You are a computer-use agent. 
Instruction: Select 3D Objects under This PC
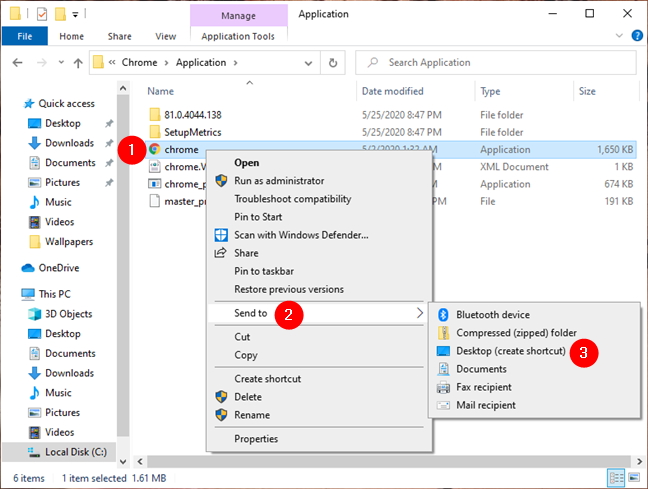coord(68,314)
